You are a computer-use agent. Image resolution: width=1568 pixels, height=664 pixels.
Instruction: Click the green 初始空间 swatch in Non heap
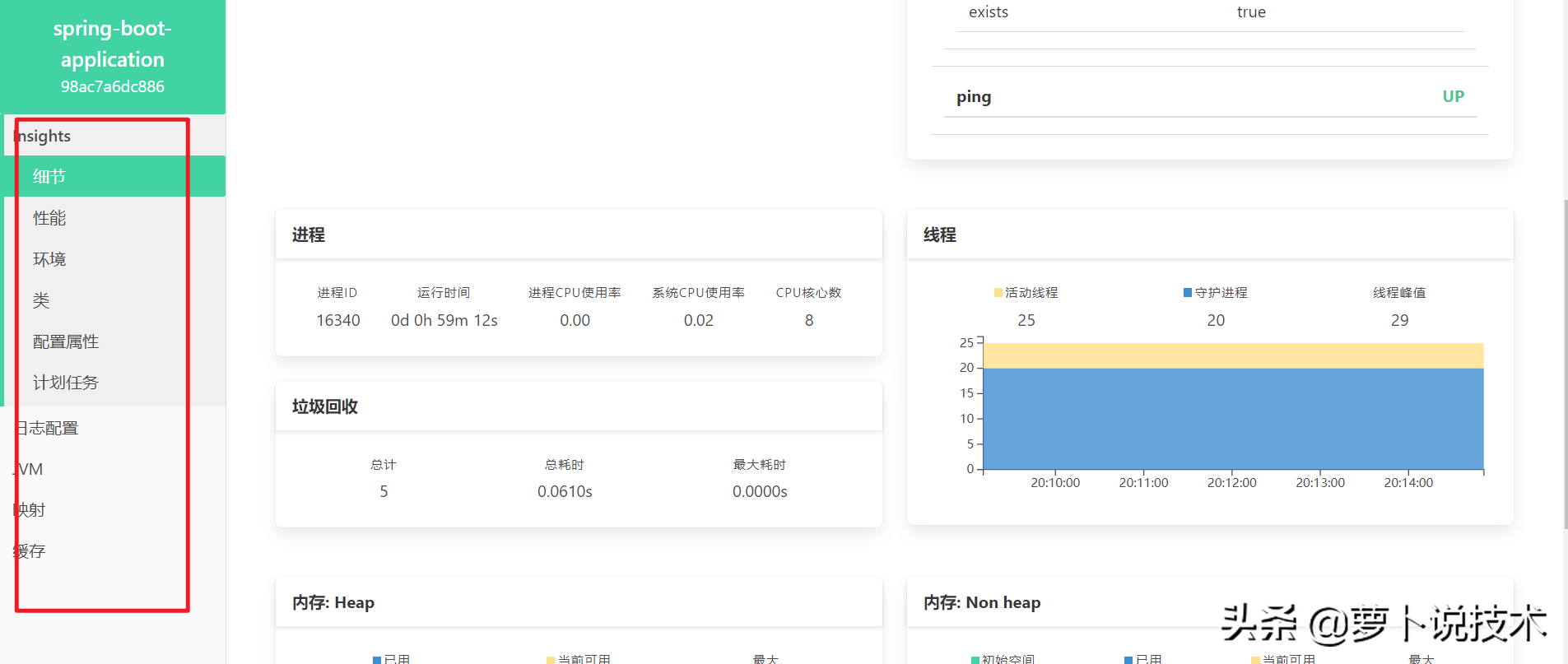[975, 659]
